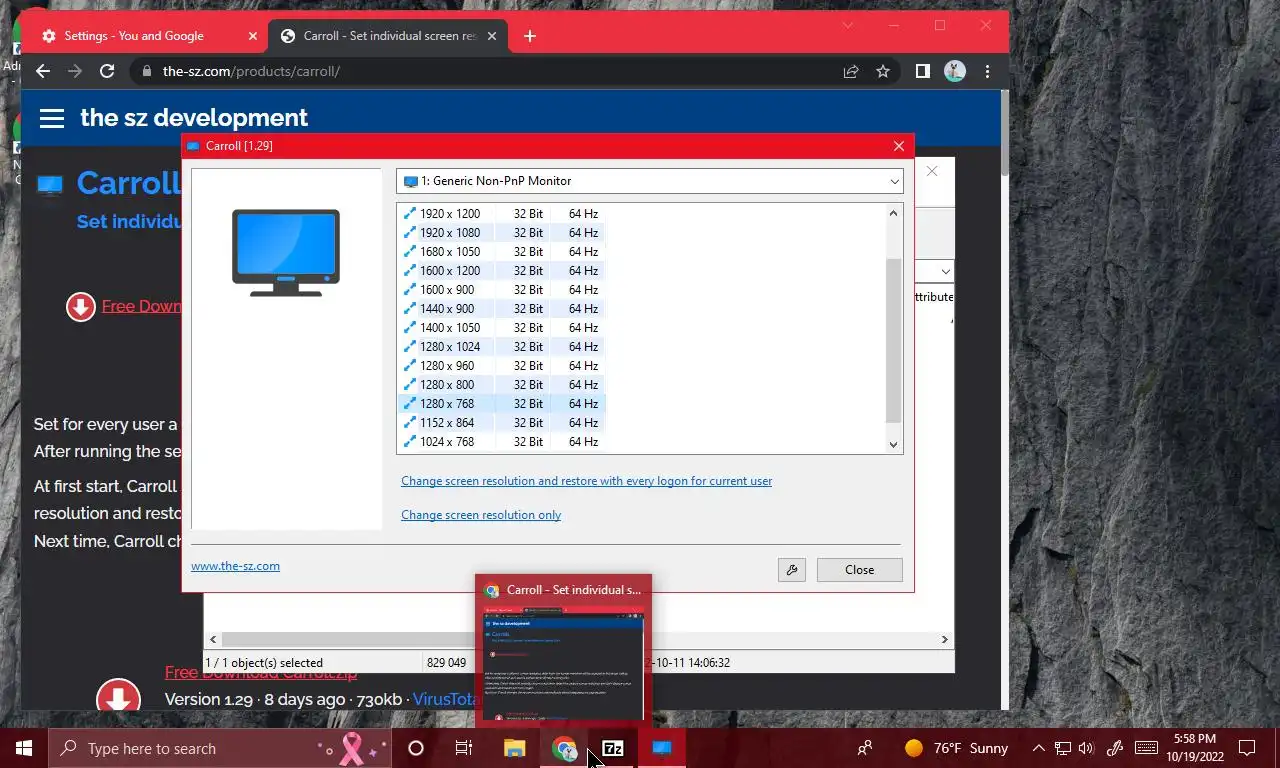The width and height of the screenshot is (1280, 768).
Task: Click the Carroll Chrome preview thumbnail
Action: click(x=564, y=662)
